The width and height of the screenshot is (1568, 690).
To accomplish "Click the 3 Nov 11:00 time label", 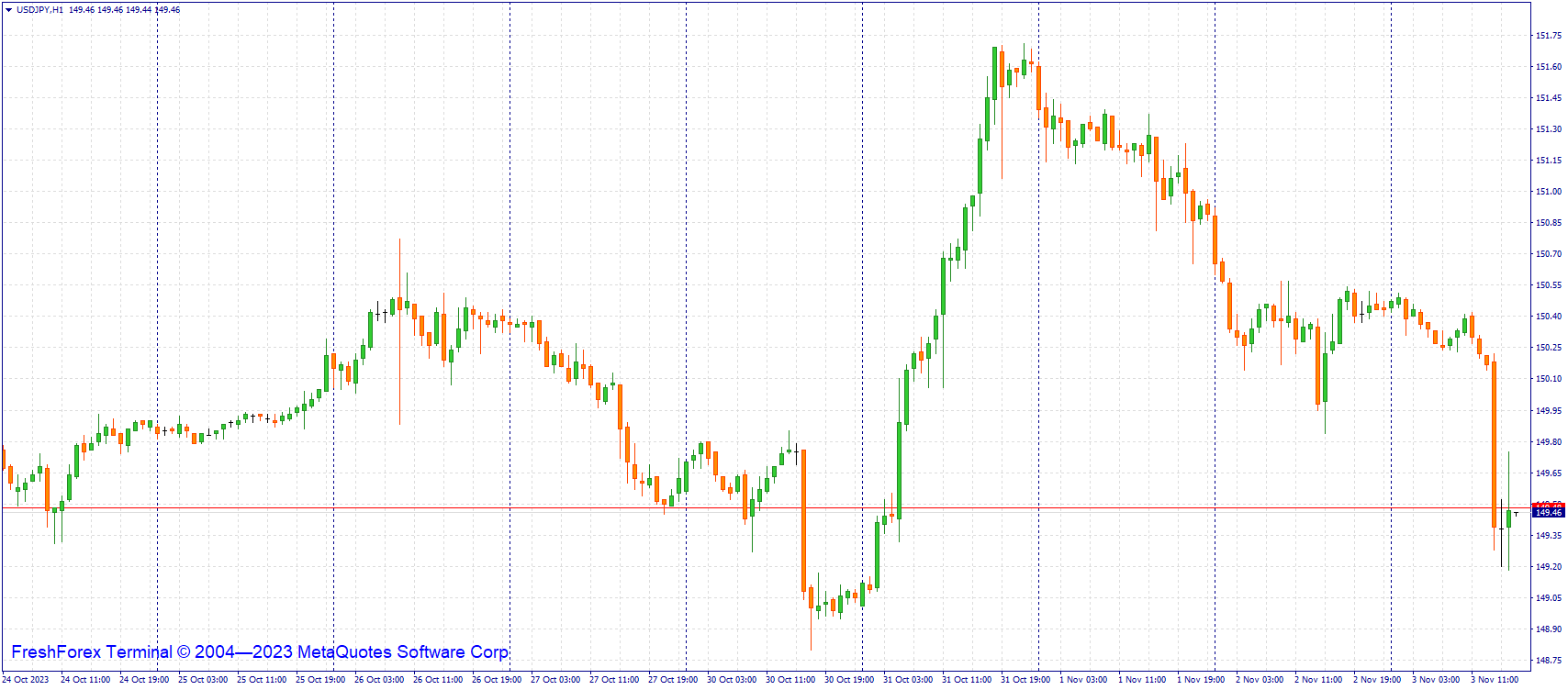I will (1495, 680).
